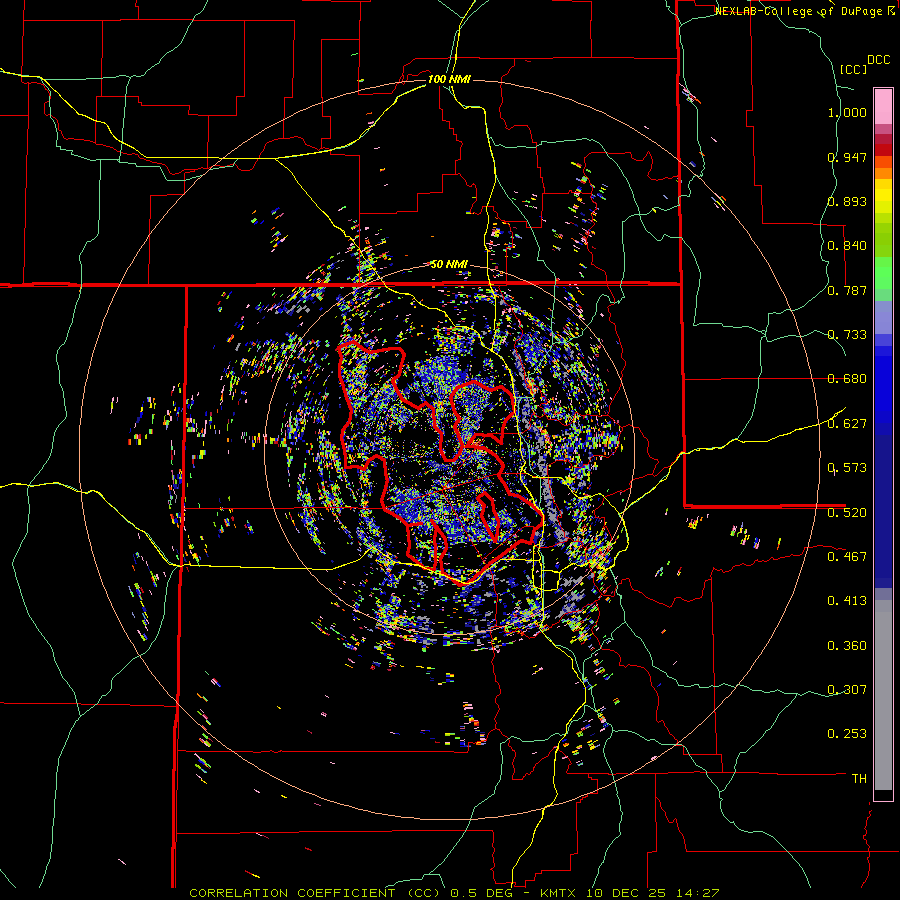Click the 0.680 scale value

pyautogui.click(x=847, y=379)
